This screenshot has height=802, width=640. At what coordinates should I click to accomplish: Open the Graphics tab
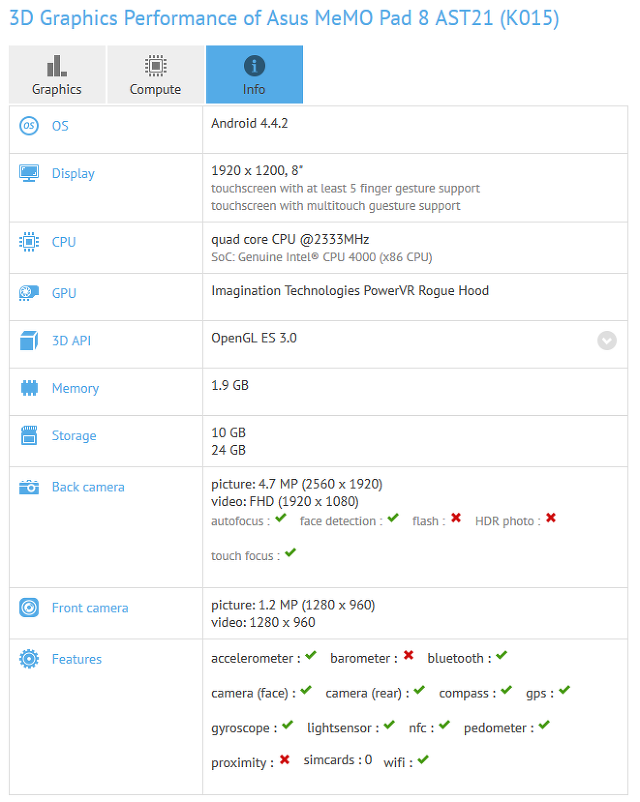pyautogui.click(x=57, y=74)
